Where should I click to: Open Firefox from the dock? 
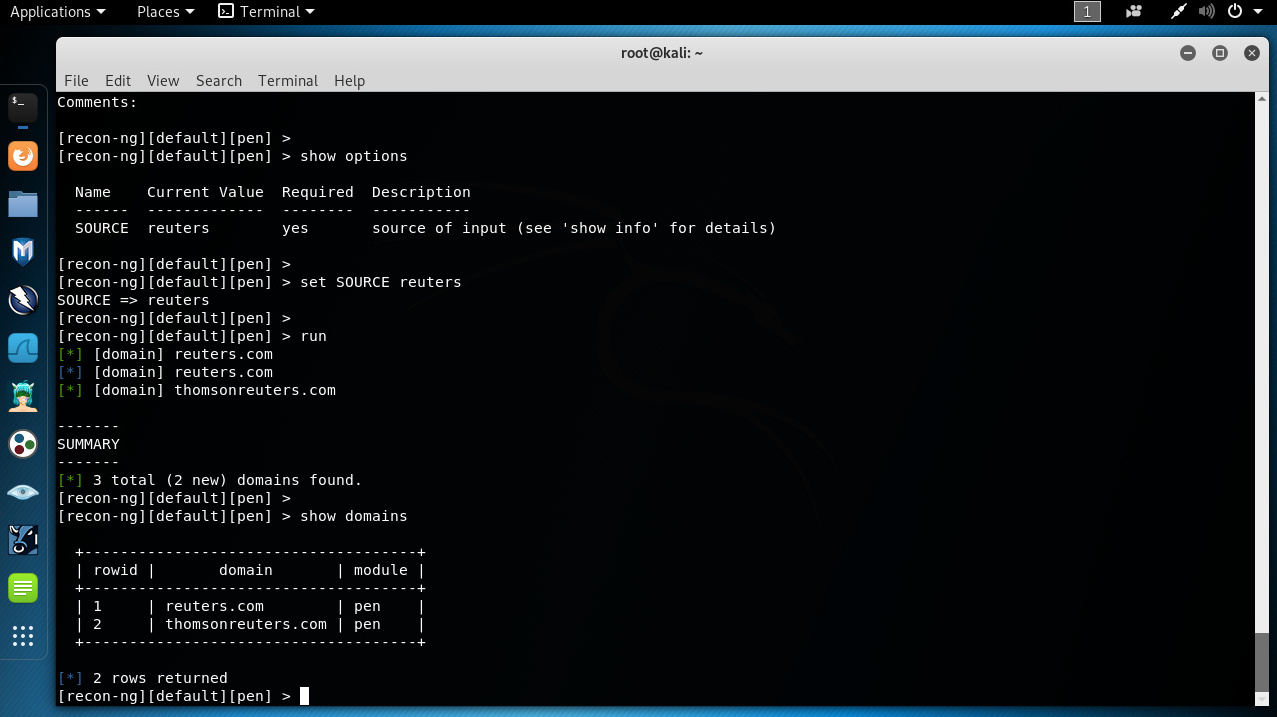pos(22,156)
